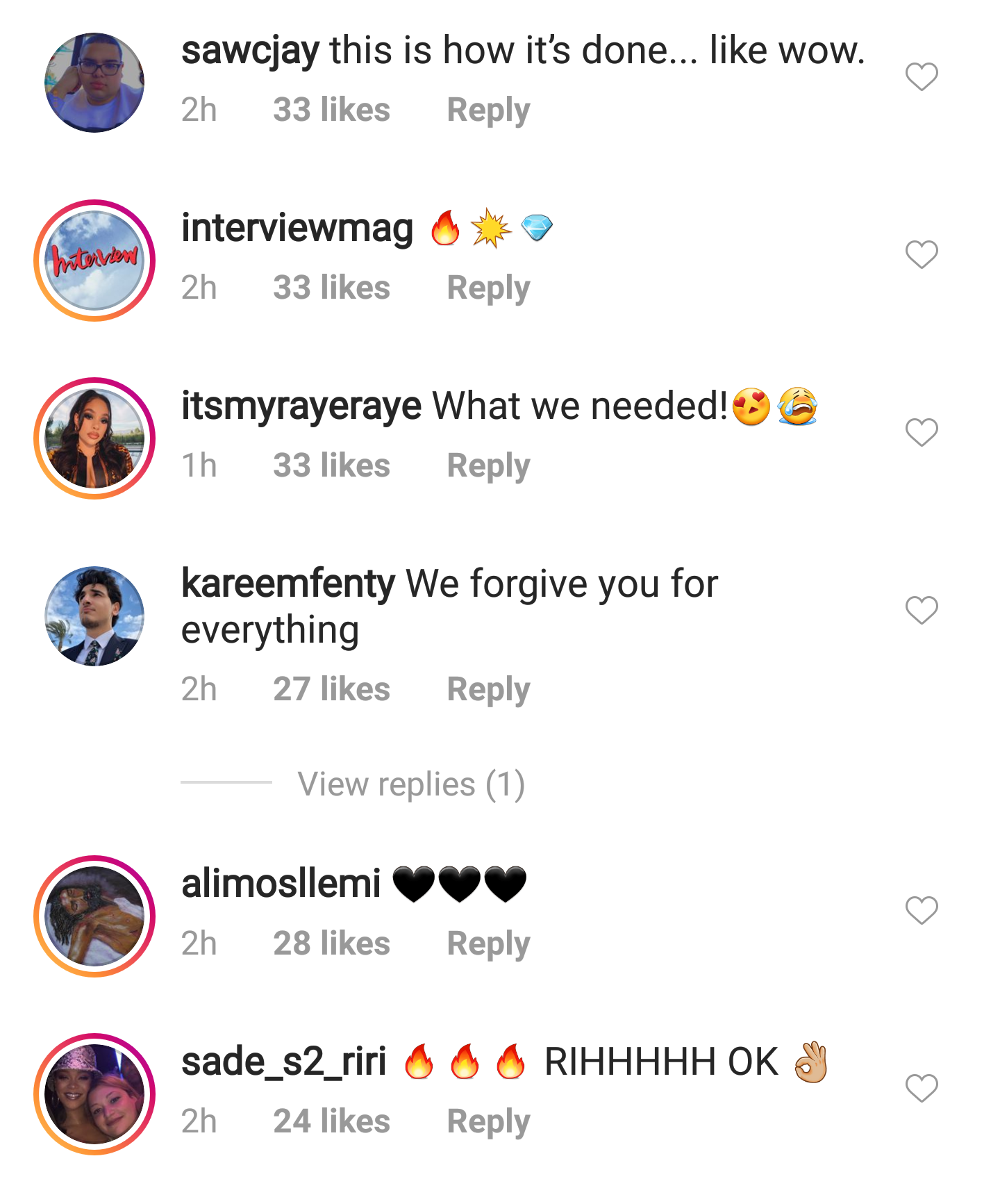Like interviewmag's comment with the heart

point(922,254)
